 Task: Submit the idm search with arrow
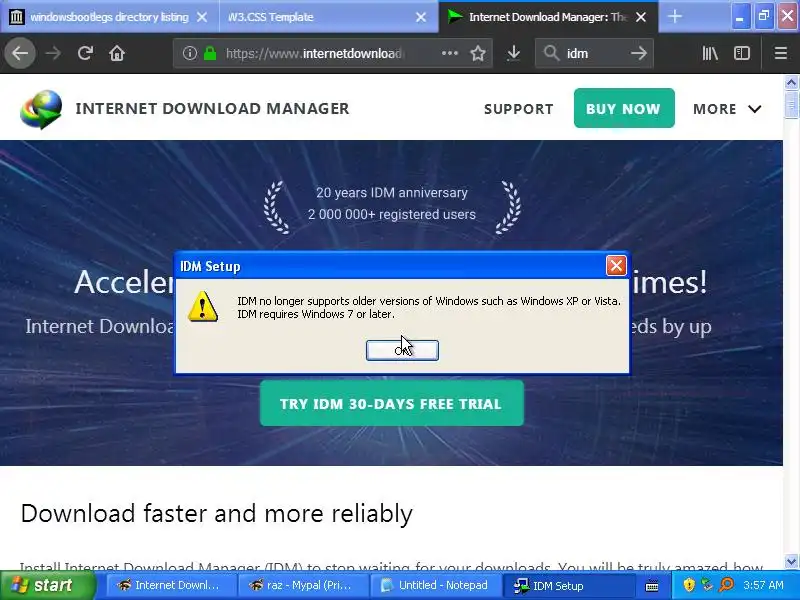click(x=639, y=53)
